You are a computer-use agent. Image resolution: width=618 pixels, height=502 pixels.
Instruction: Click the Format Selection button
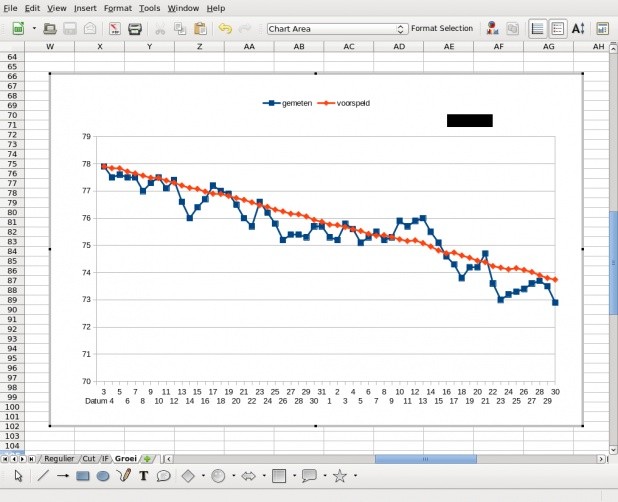441,29
